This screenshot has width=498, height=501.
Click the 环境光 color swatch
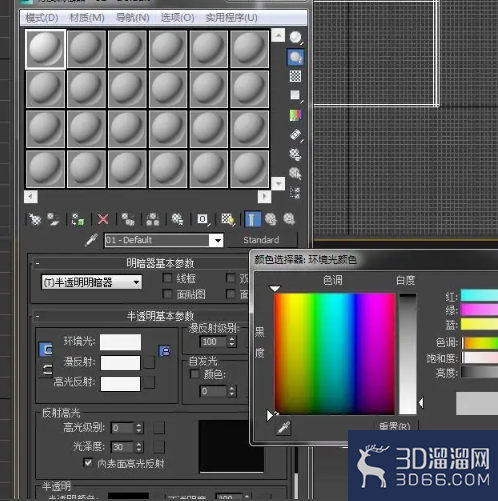tap(120, 342)
